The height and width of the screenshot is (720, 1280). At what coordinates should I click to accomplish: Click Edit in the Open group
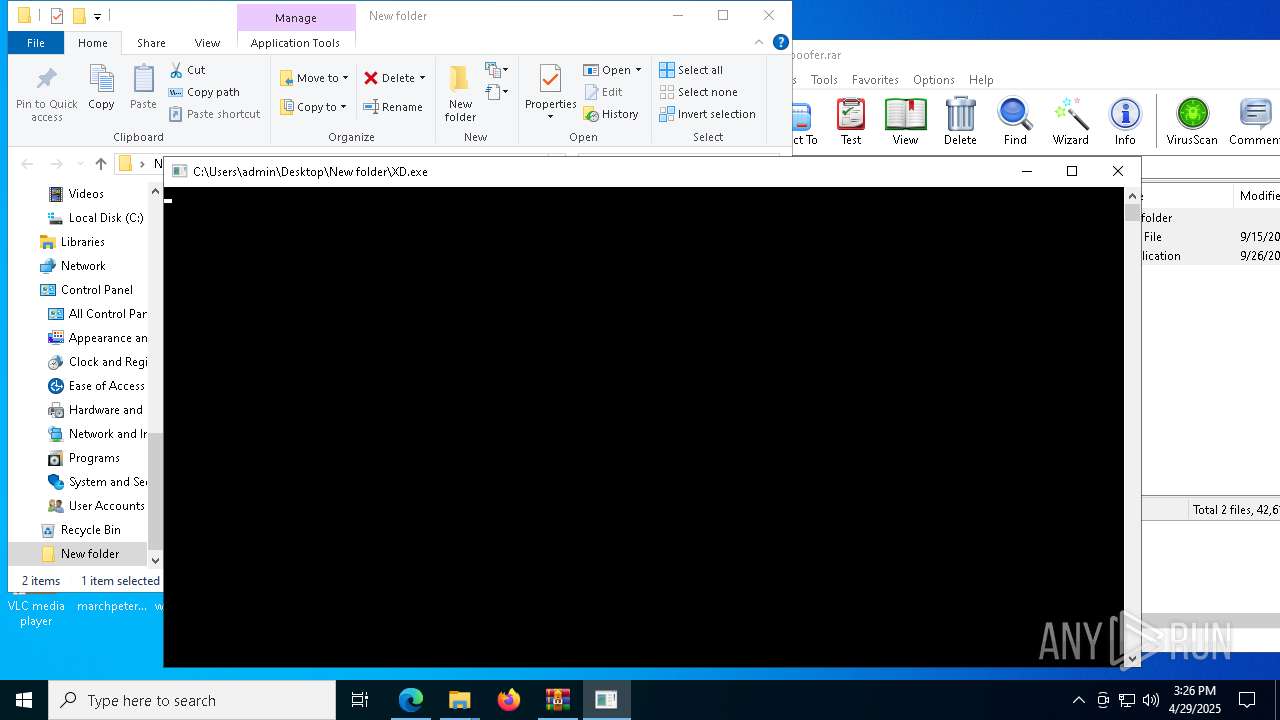603,92
